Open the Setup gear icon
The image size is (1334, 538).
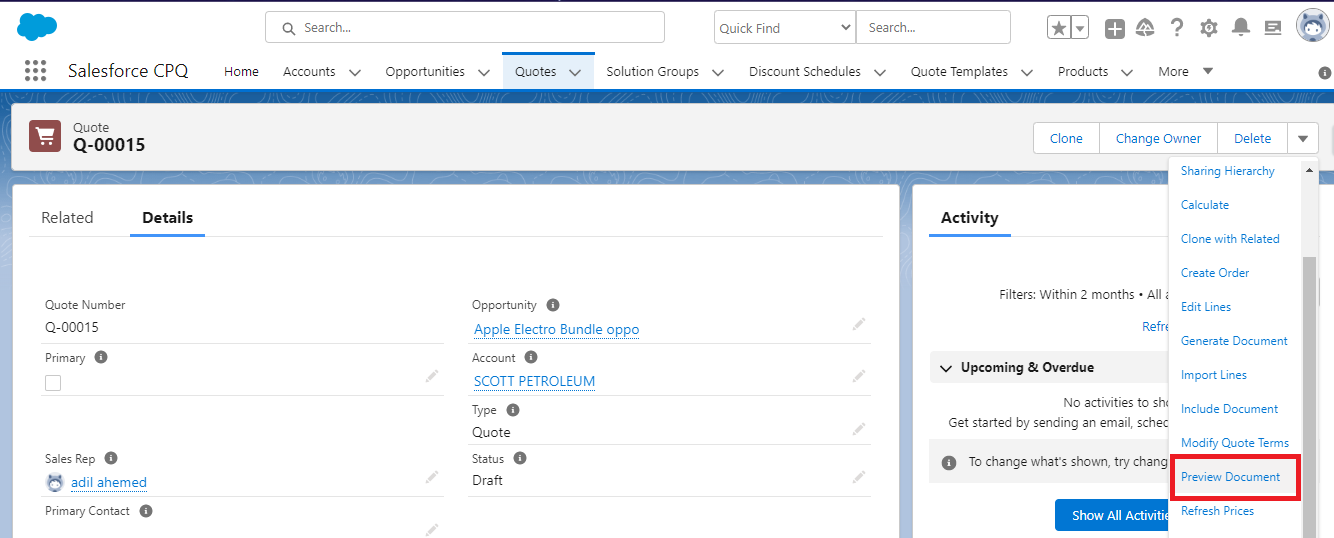coord(1209,28)
